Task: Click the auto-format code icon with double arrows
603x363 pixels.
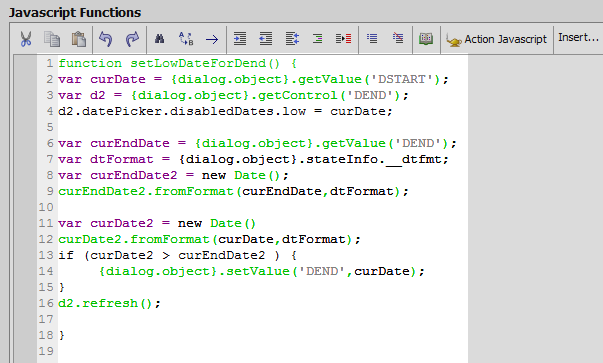Action: [292, 39]
